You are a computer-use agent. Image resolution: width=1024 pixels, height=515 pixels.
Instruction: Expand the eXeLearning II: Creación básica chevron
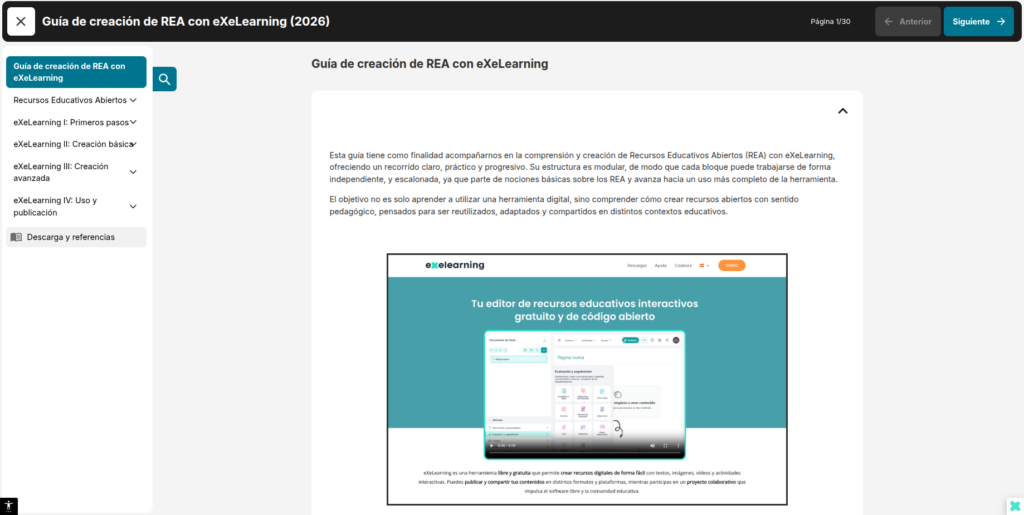coord(133,144)
